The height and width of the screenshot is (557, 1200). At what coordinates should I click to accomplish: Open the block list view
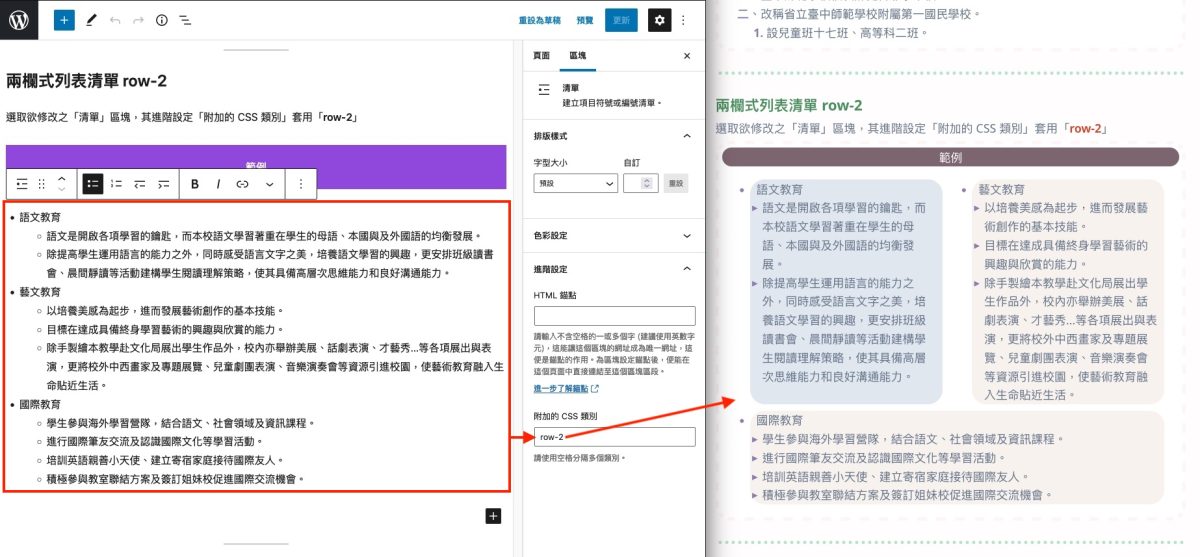(185, 20)
